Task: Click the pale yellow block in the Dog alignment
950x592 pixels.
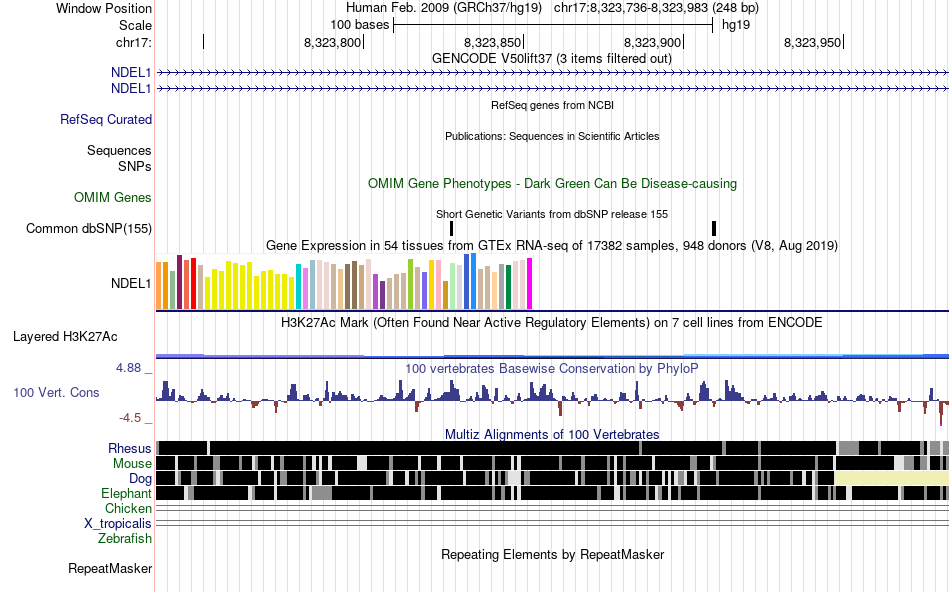Action: point(892,479)
